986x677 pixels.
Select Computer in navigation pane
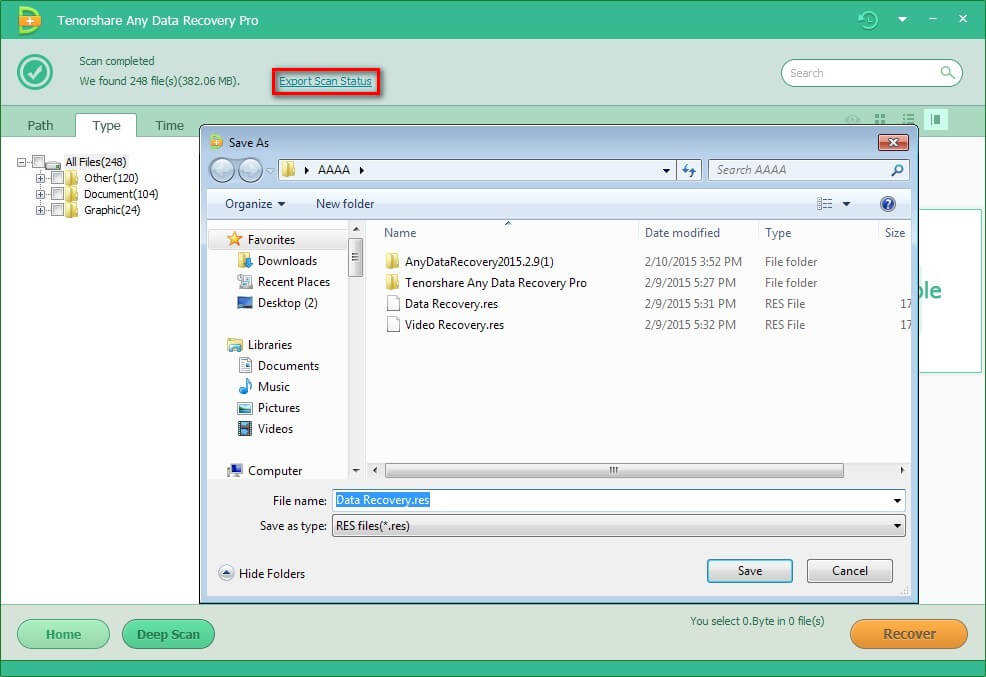click(275, 471)
